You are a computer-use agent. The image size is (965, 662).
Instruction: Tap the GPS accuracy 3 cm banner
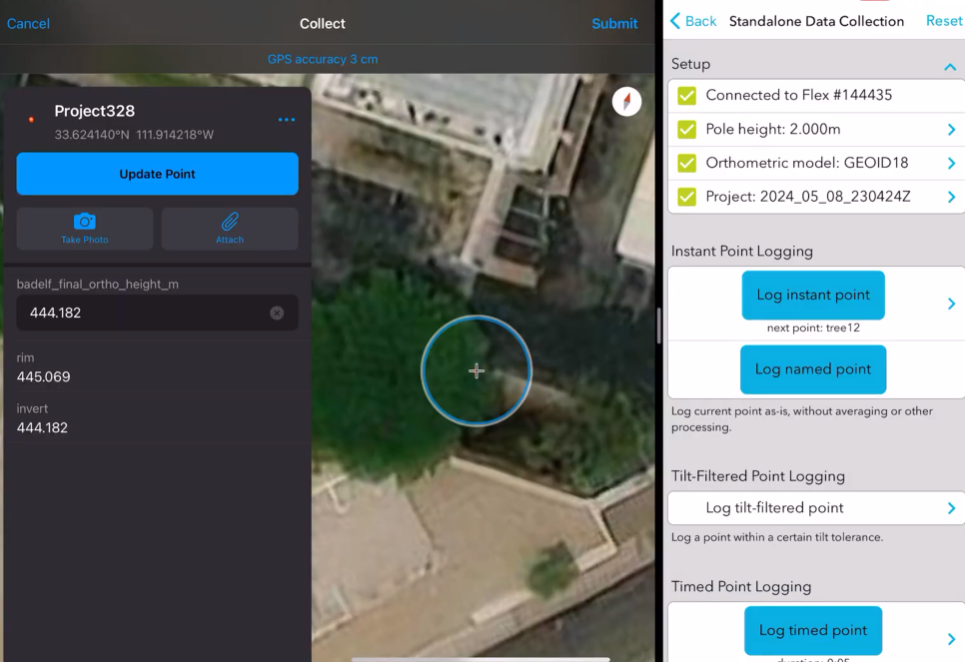(322, 59)
